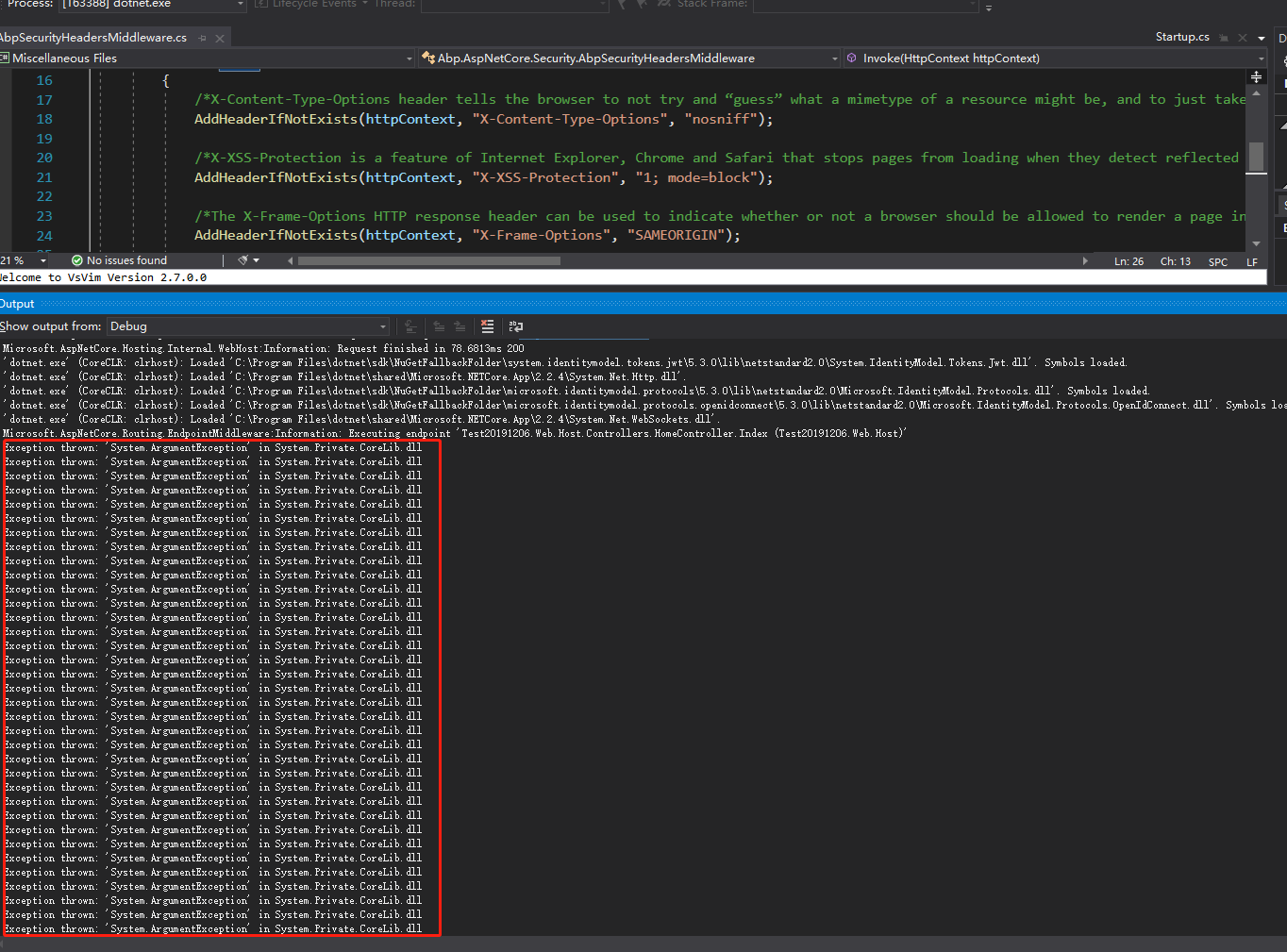Screen dimensions: 1287x952
Task: Toggle the SPC spaces/tabs indicator
Action: pyautogui.click(x=1218, y=262)
